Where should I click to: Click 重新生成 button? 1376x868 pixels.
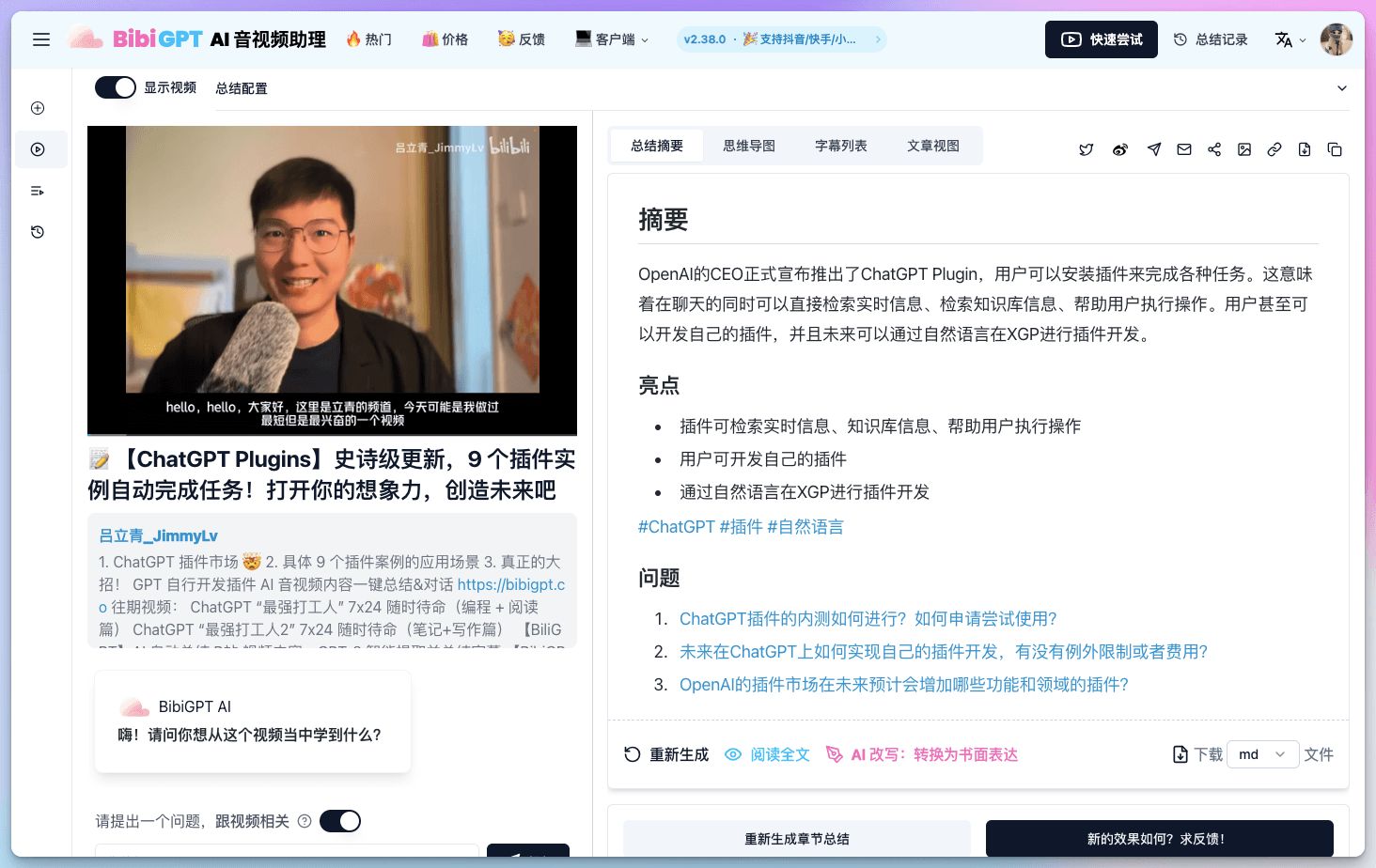(x=666, y=754)
